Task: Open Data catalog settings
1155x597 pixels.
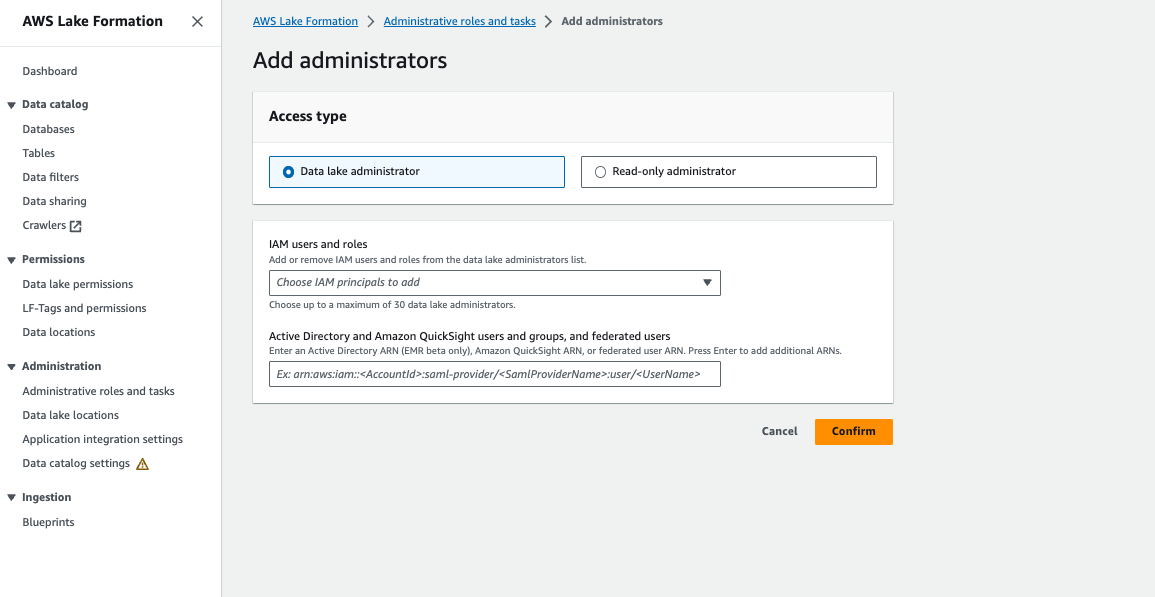Action: pos(76,464)
